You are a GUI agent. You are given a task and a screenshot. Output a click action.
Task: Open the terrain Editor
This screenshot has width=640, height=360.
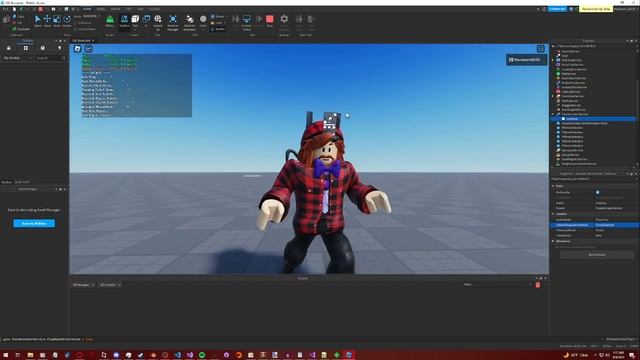110,21
